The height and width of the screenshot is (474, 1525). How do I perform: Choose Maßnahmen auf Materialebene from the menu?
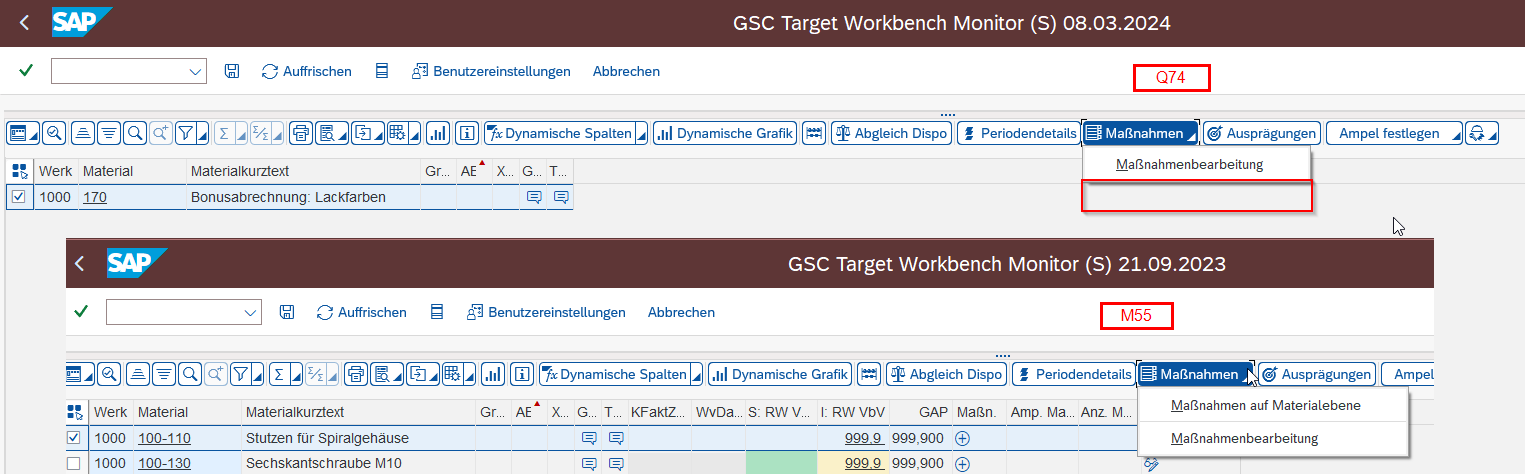click(x=1265, y=405)
